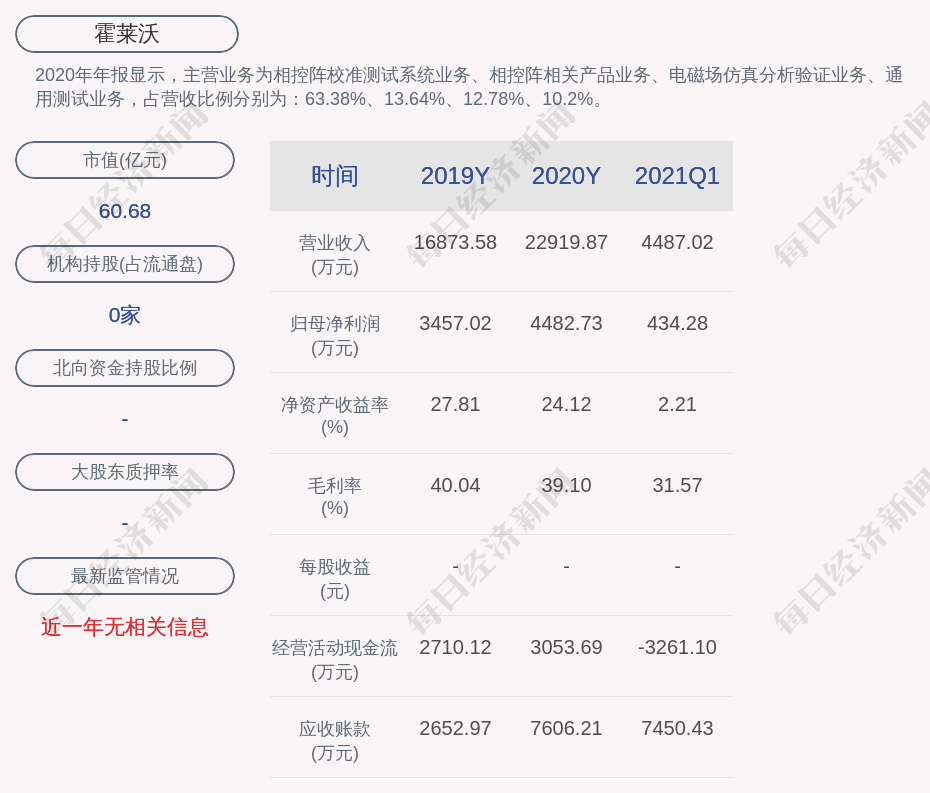This screenshot has height=793, width=930.
Task: Select the gross margin value 40.04
Action: click(x=455, y=486)
